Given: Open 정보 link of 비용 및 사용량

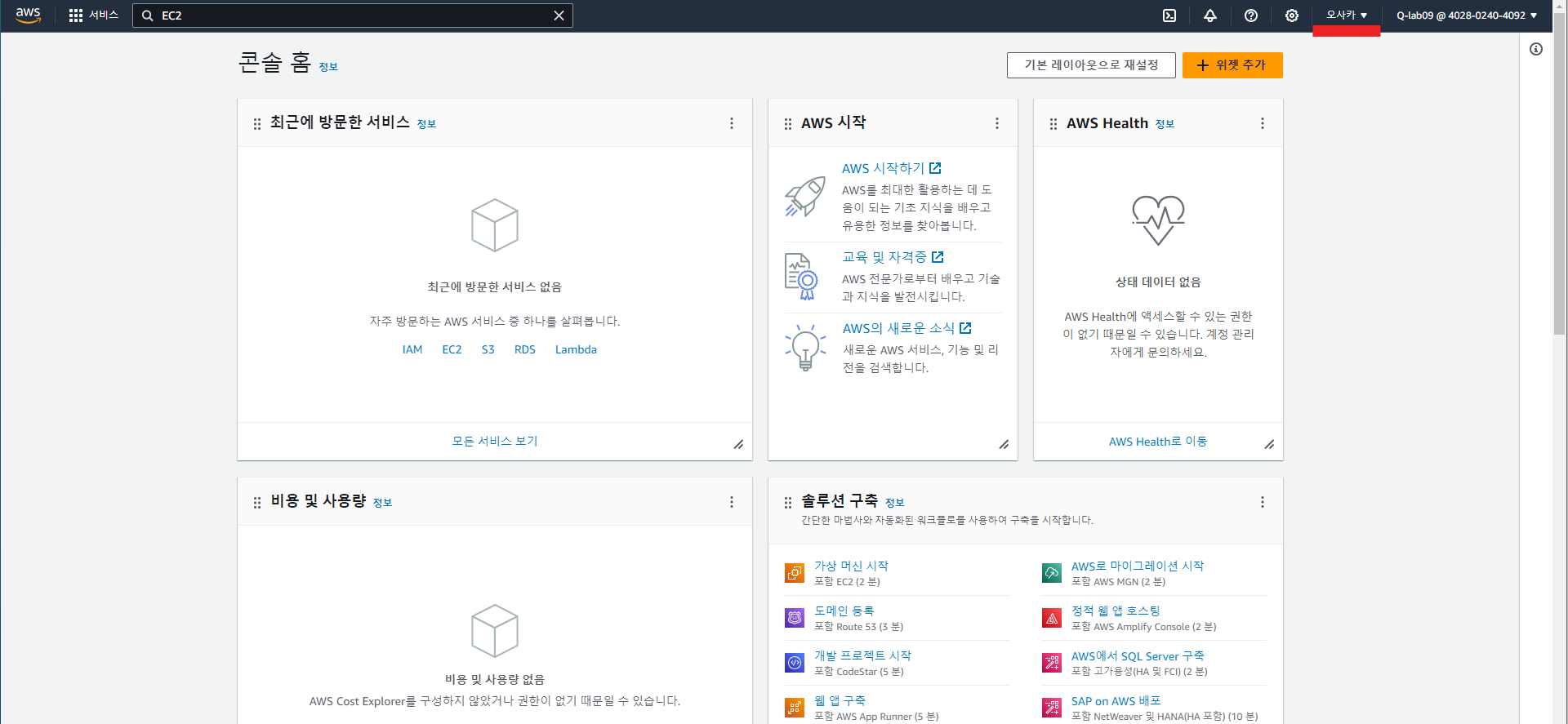Looking at the screenshot, I should 382,503.
